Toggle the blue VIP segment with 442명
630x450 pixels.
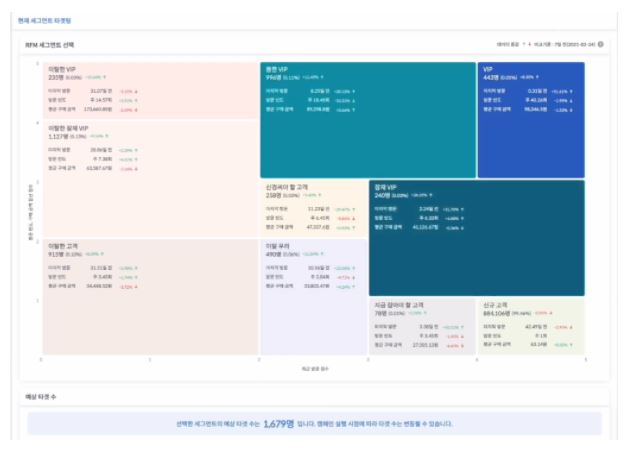(531, 120)
